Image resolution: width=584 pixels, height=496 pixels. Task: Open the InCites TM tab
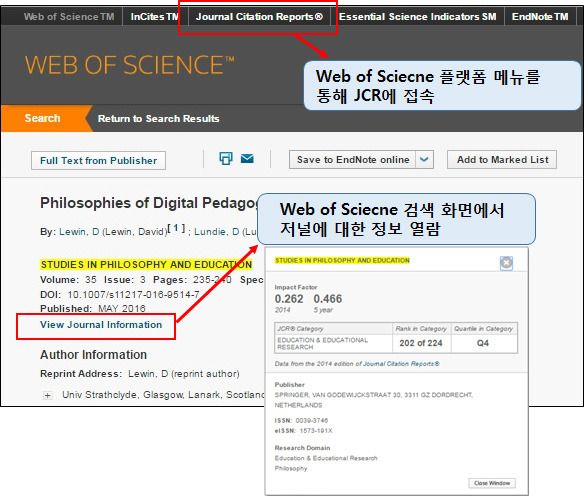click(155, 17)
